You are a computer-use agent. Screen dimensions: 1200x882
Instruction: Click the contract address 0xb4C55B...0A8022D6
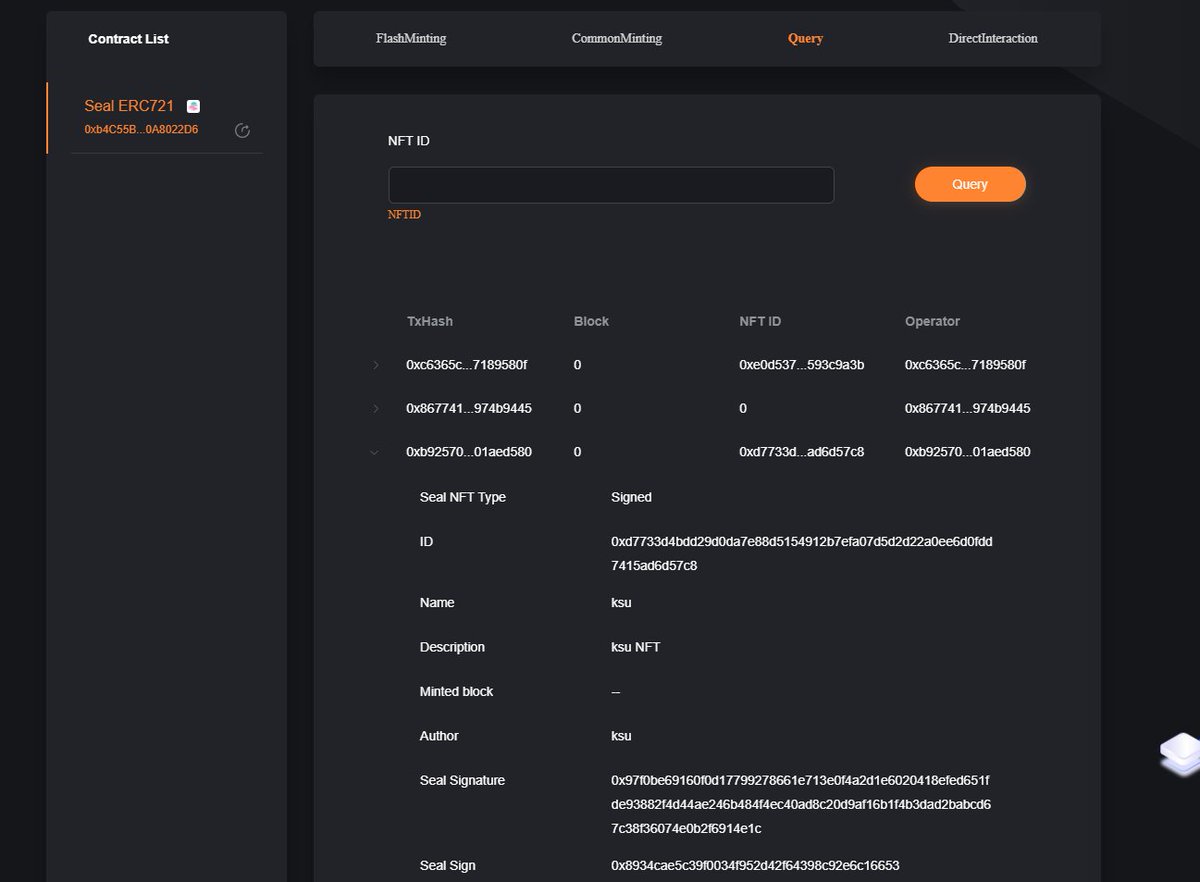[141, 130]
